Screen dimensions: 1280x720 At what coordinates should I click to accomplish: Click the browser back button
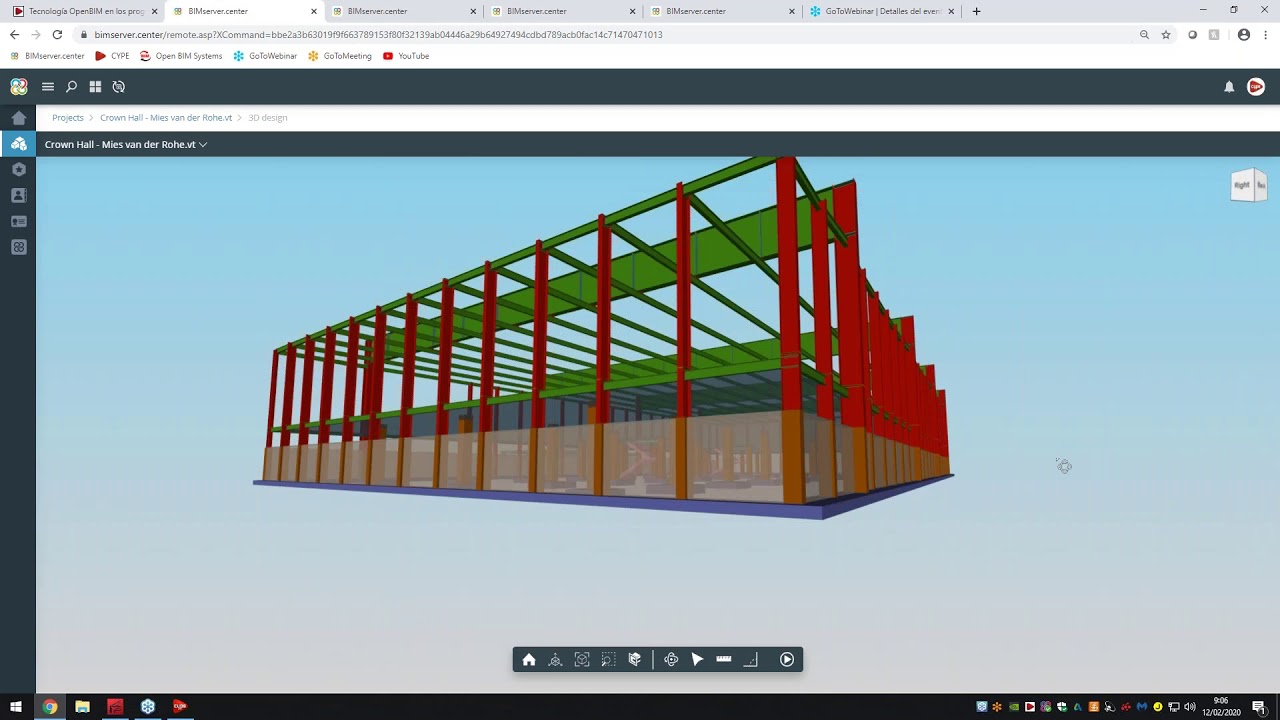(14, 35)
